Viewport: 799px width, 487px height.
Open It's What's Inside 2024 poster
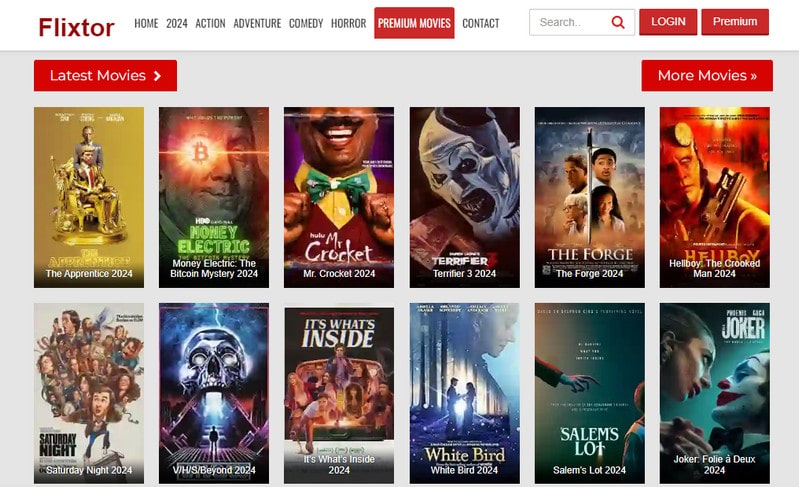tap(339, 393)
